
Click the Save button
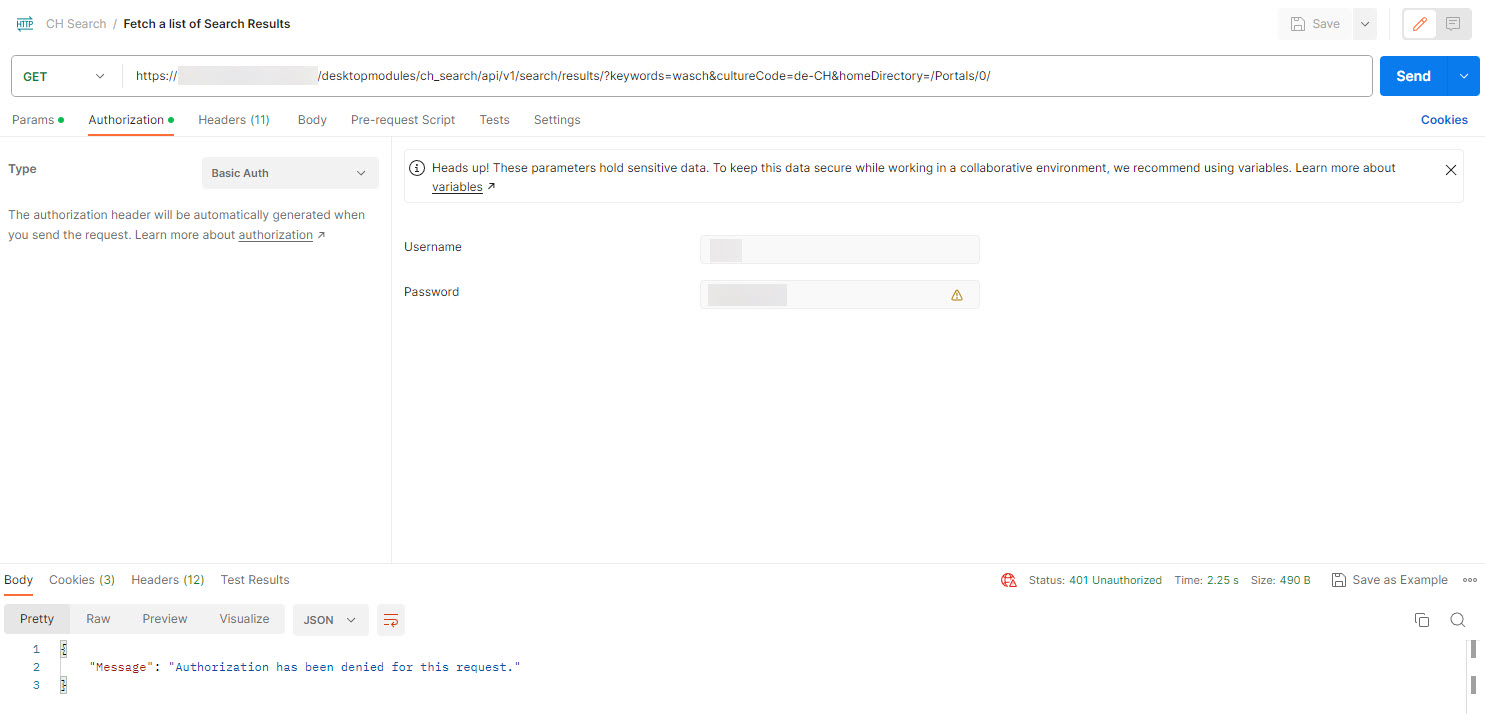pyautogui.click(x=1315, y=24)
